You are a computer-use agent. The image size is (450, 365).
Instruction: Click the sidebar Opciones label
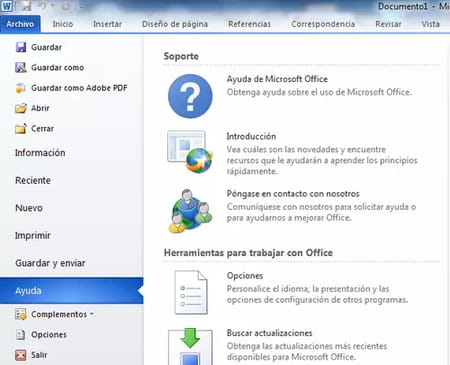[49, 335]
